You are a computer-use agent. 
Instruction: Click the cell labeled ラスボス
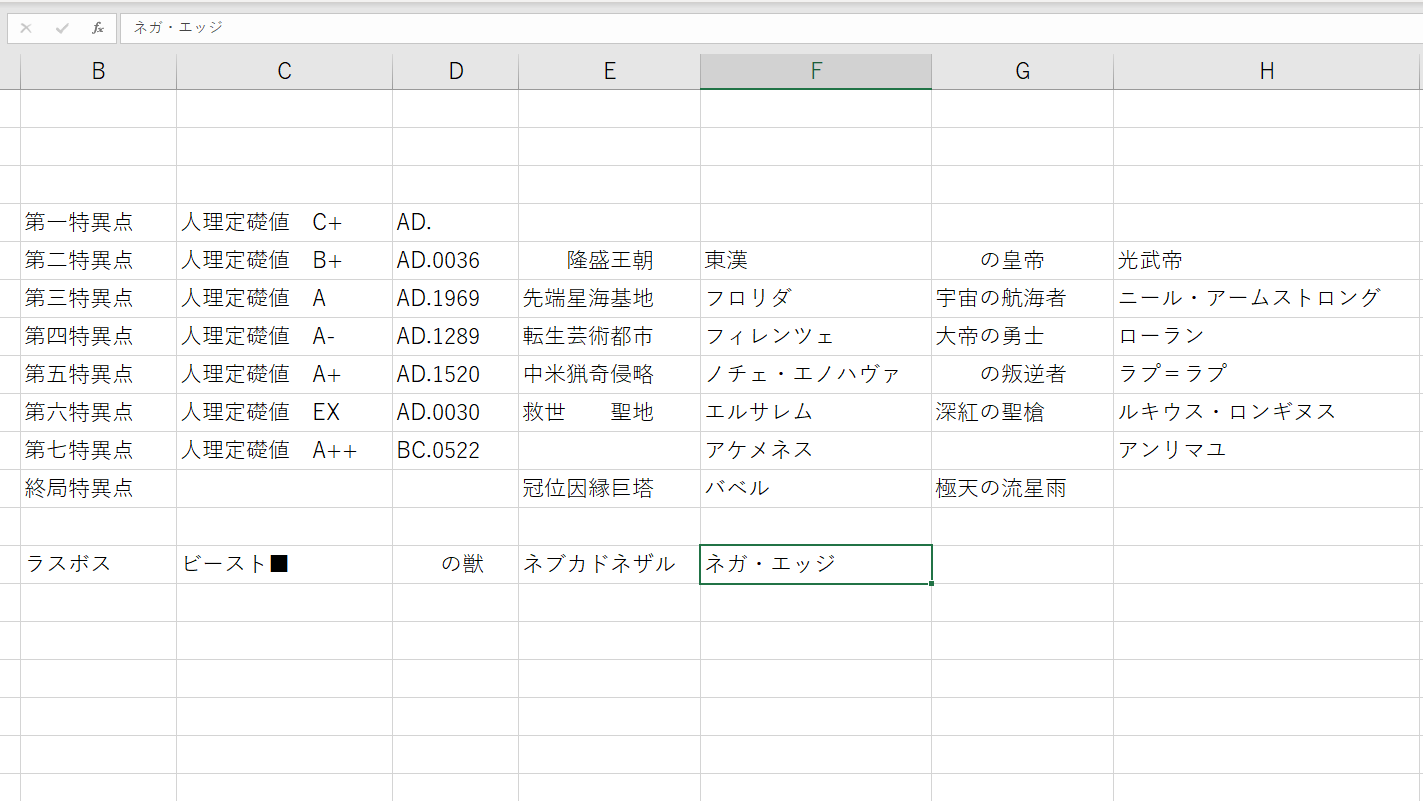pos(98,564)
